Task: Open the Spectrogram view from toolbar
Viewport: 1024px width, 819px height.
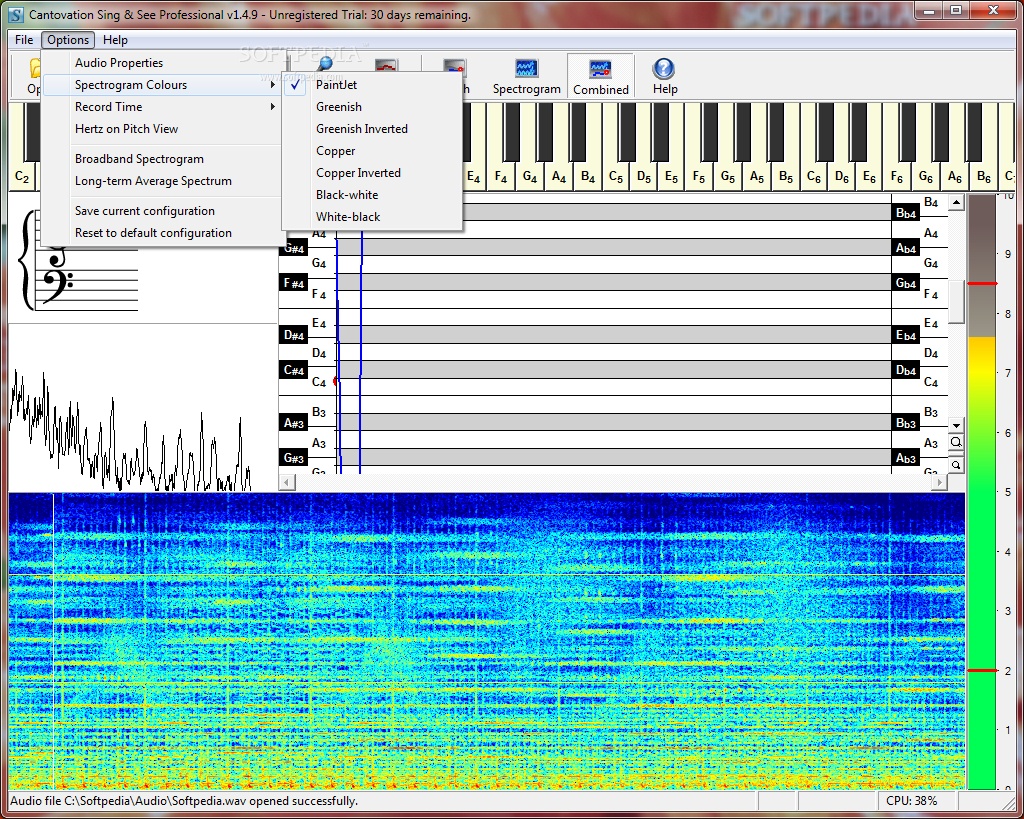Action: pyautogui.click(x=526, y=77)
